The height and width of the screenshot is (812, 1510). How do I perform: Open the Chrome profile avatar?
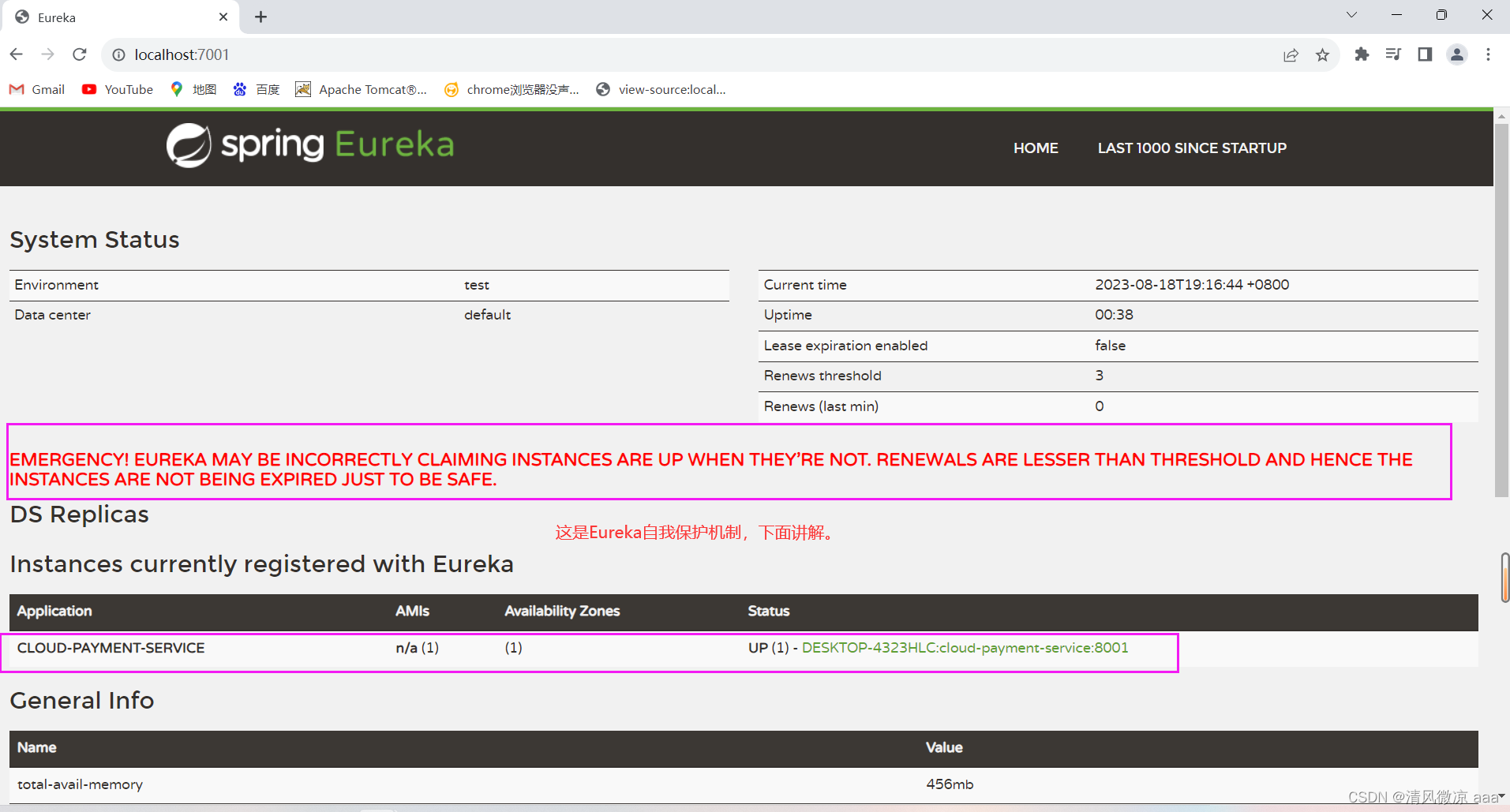(1457, 54)
